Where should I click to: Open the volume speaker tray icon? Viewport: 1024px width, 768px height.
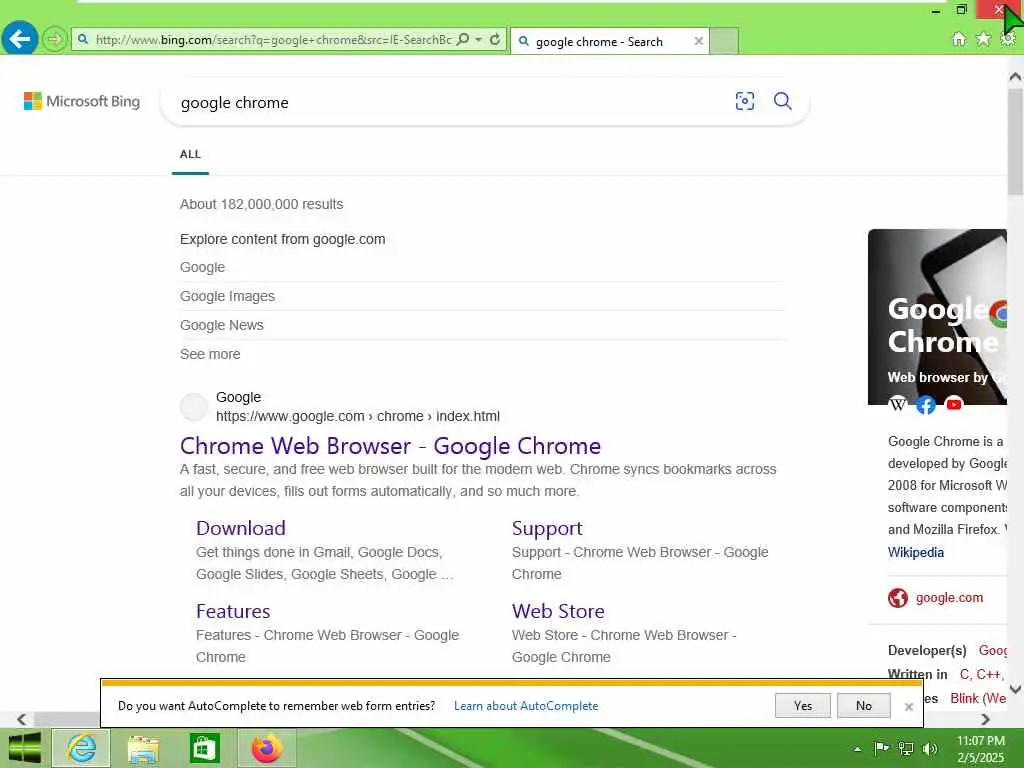pos(930,748)
